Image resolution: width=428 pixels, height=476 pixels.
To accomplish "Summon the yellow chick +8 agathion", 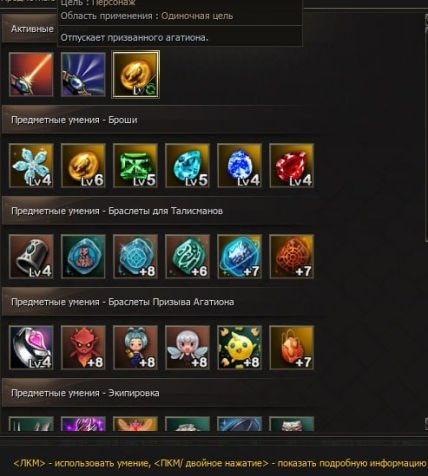I will (239, 347).
